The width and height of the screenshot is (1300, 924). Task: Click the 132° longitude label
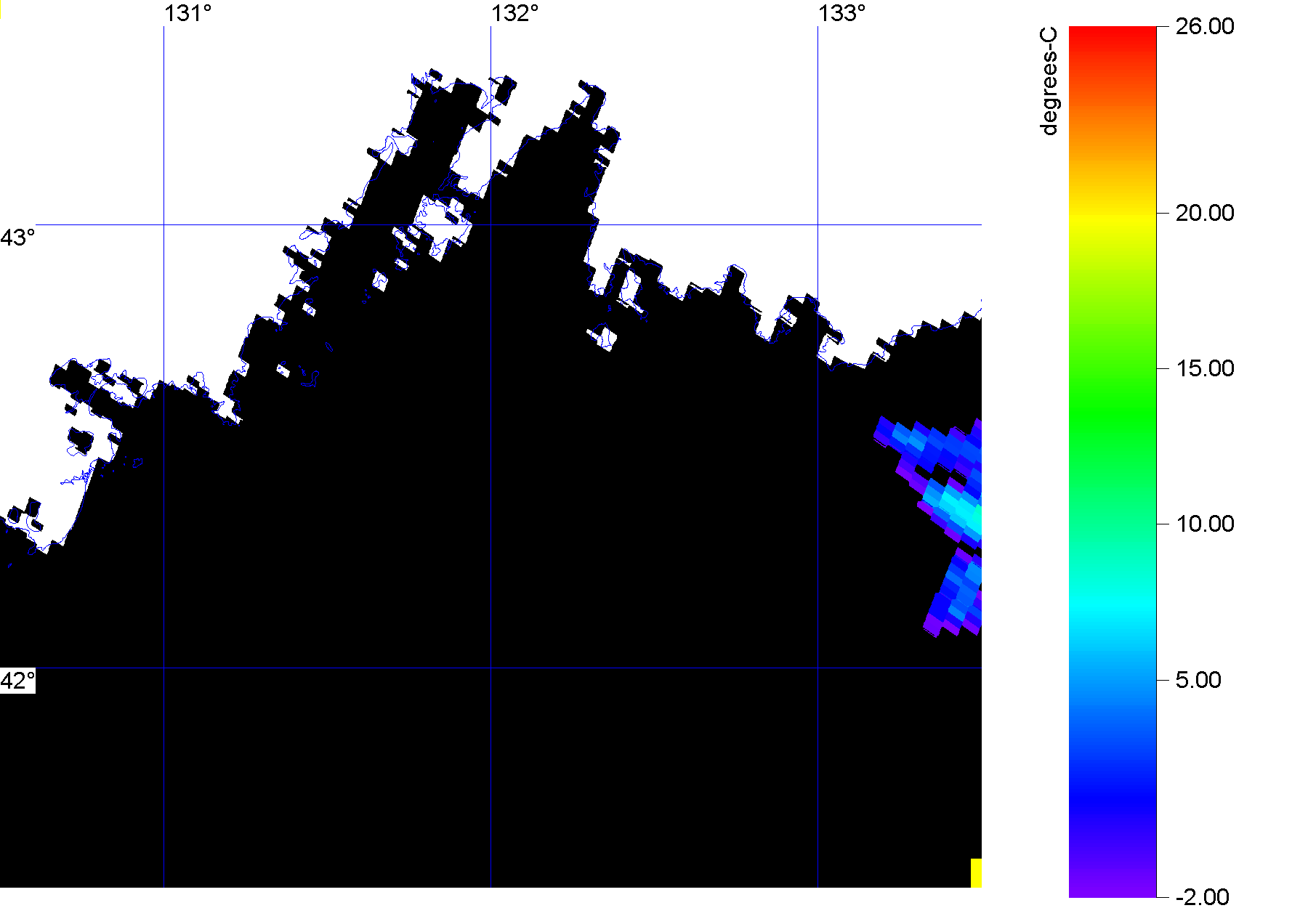coord(514,14)
